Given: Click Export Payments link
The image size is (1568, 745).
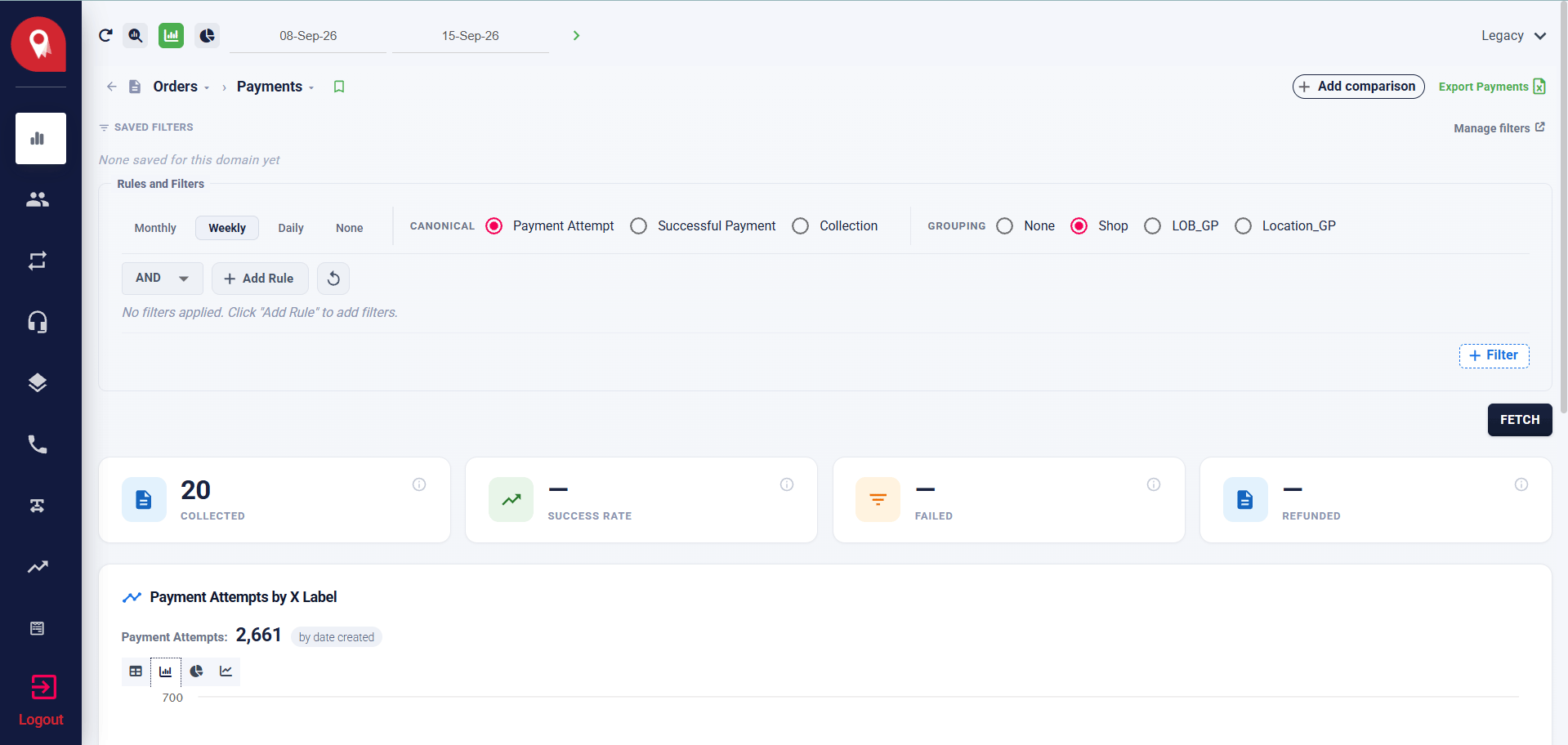Looking at the screenshot, I should (1492, 87).
